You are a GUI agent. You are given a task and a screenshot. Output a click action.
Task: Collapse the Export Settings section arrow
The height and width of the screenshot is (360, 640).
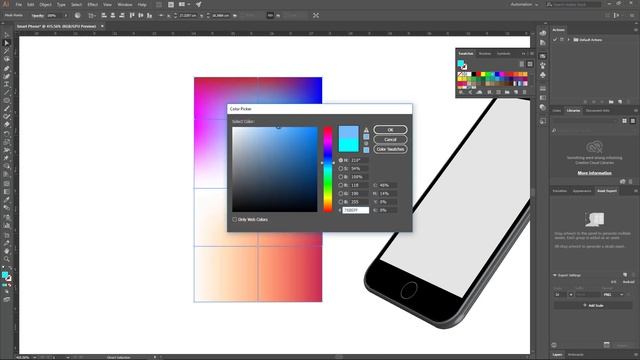[555, 276]
